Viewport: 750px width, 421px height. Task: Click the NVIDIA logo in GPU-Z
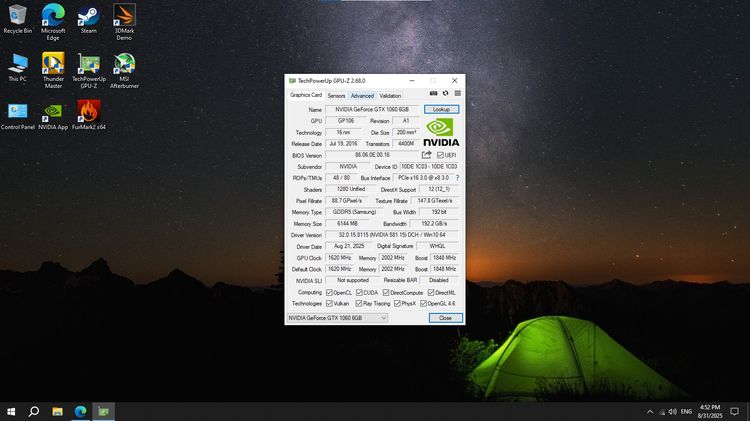pos(441,132)
